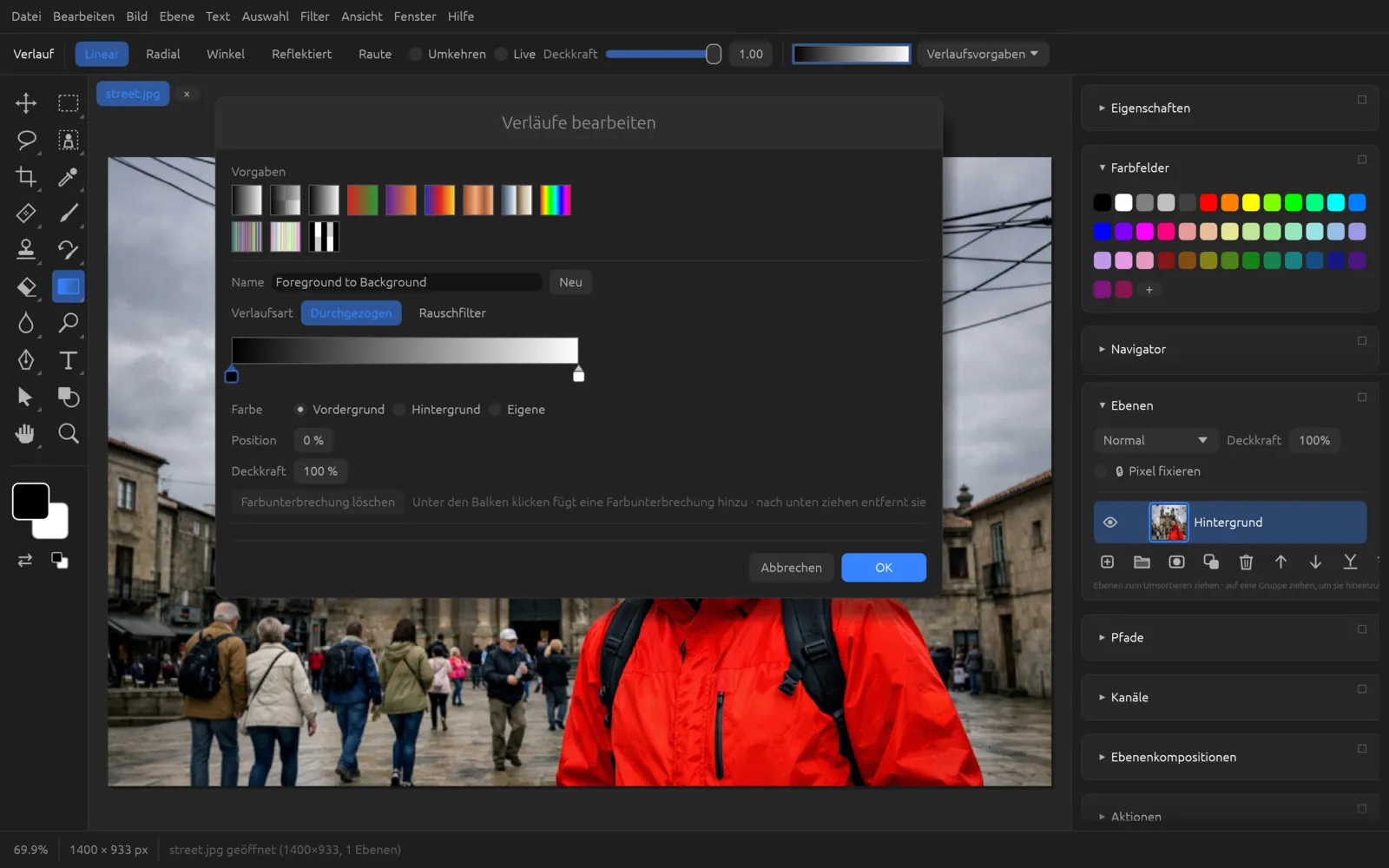This screenshot has height=868, width=1389.
Task: Switch to the street.jpg tab
Action: point(133,94)
